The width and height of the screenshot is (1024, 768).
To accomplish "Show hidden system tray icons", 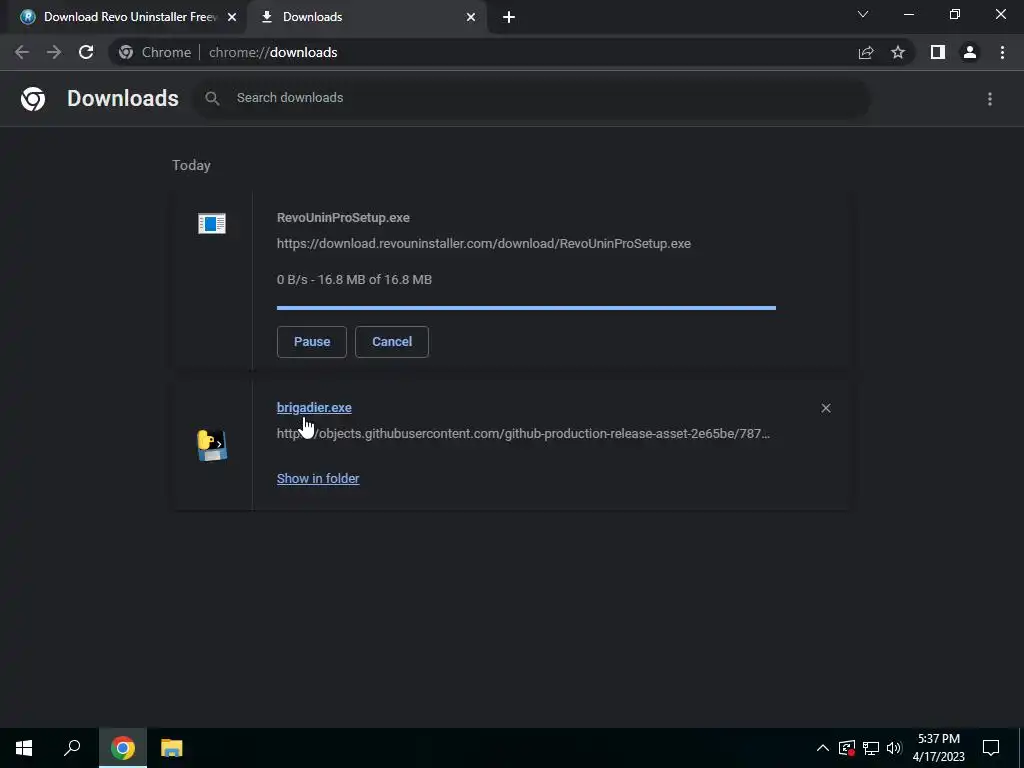I will 823,748.
